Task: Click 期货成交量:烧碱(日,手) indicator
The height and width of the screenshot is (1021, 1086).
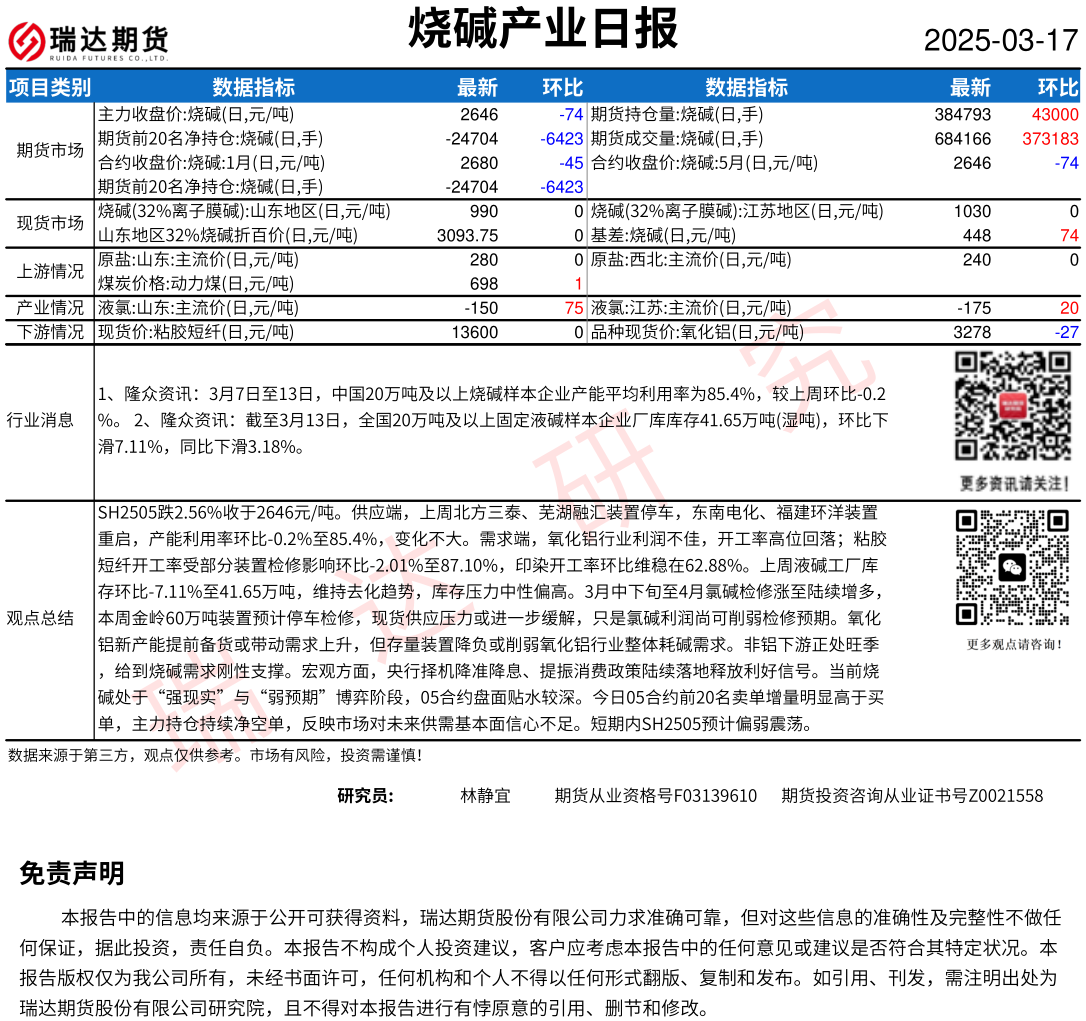Action: click(x=677, y=139)
